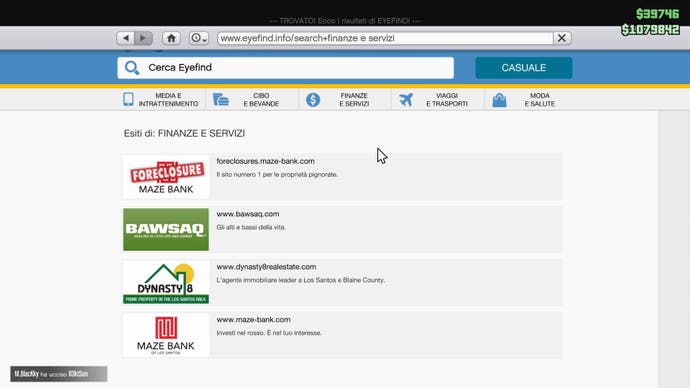Screen dimensions: 690x388
Task: Click the browser back arrow button
Action: 126,38
